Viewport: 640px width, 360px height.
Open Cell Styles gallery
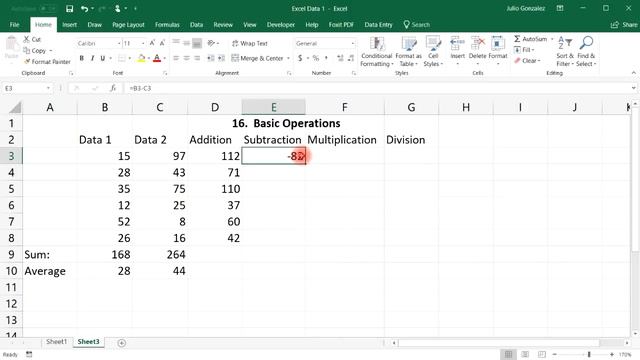point(433,51)
